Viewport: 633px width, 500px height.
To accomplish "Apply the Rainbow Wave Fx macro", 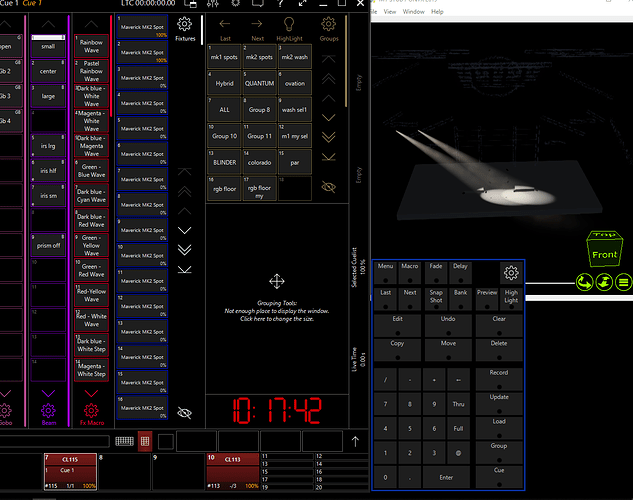I will pyautogui.click(x=91, y=46).
